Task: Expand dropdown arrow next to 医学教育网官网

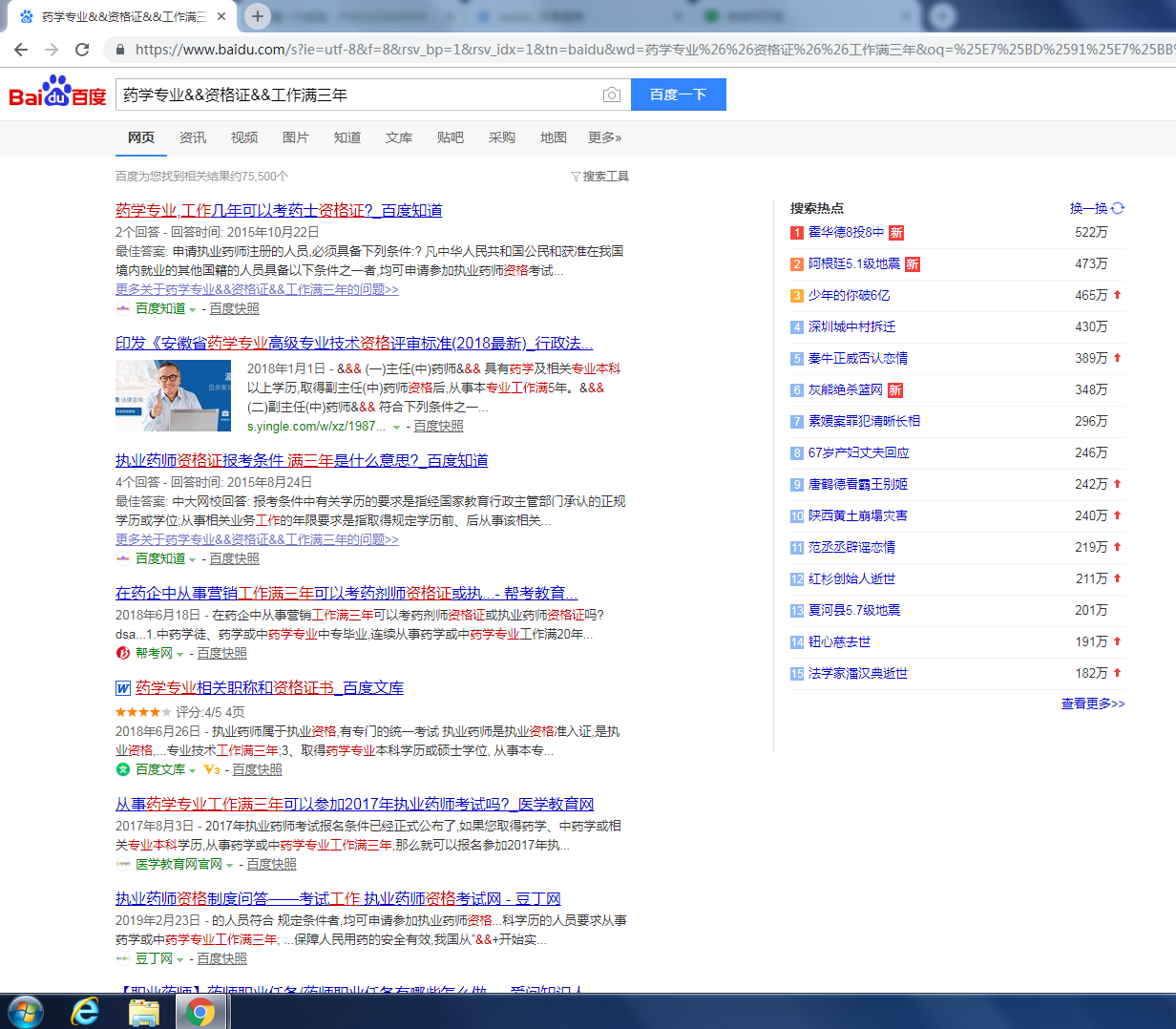Action: point(229,865)
